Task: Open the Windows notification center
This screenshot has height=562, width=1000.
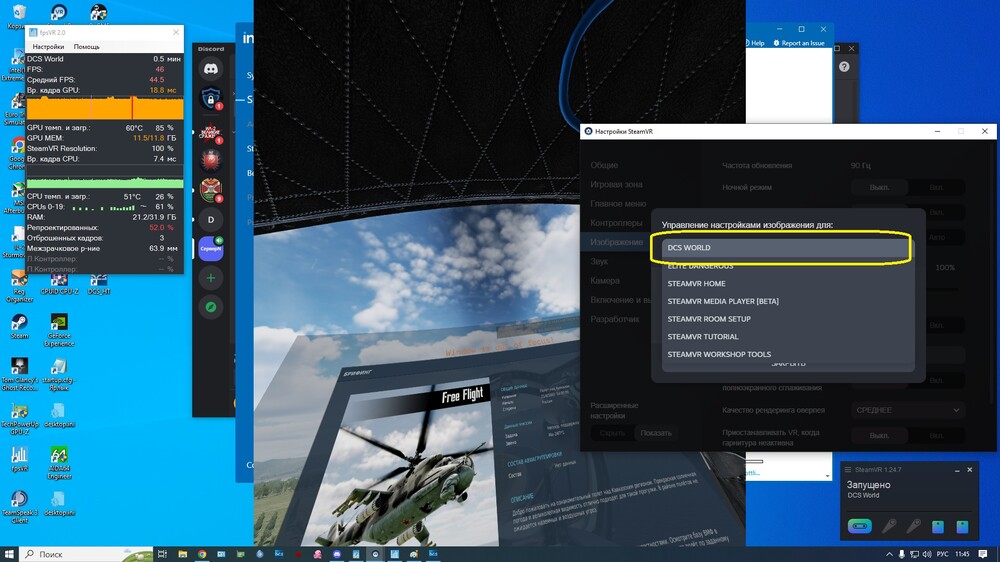Action: [983, 554]
